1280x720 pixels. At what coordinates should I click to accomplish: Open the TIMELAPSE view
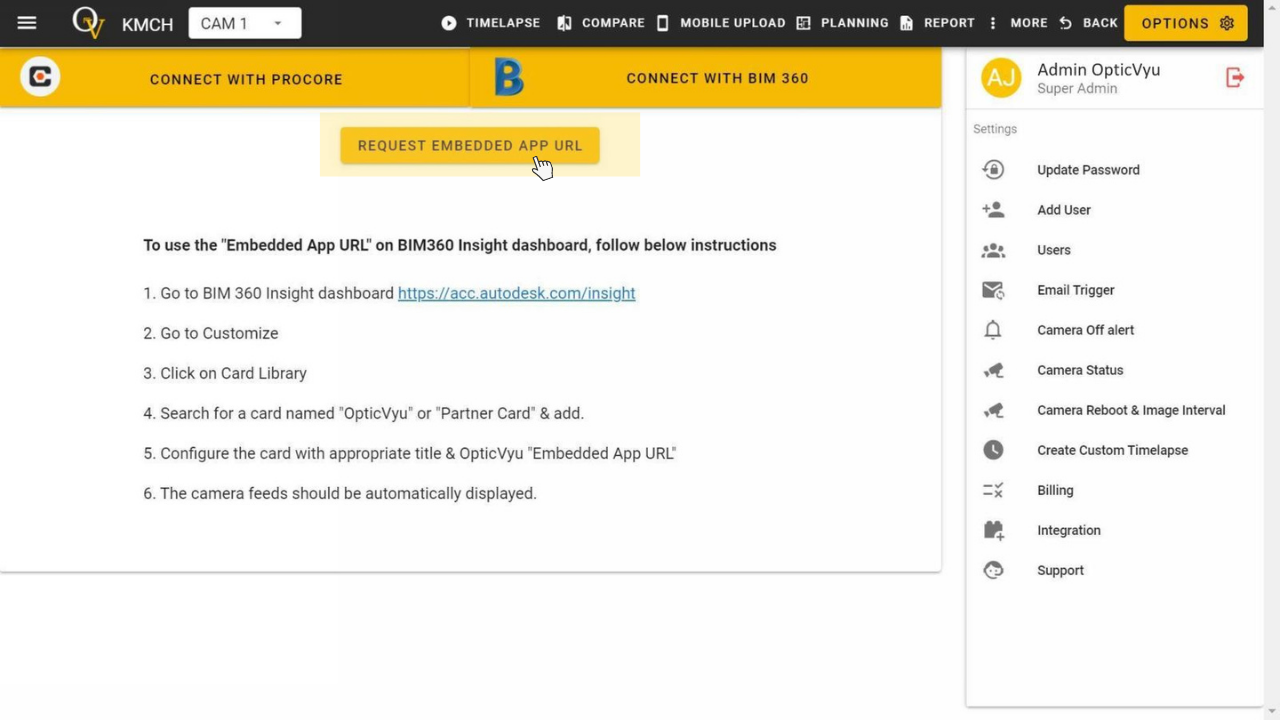point(503,23)
